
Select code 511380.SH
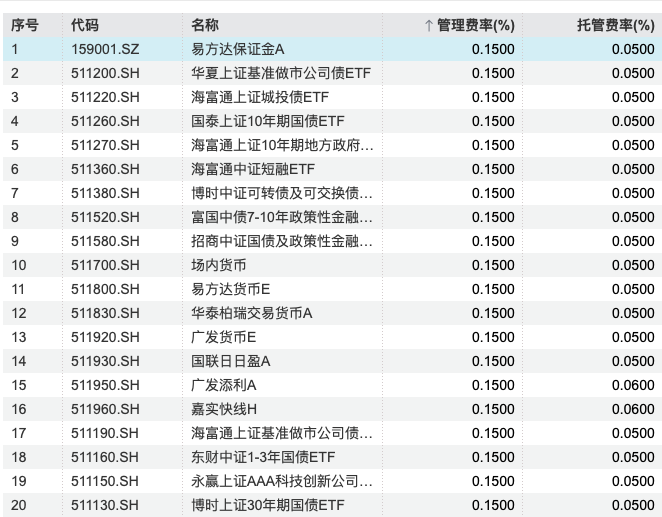105,193
